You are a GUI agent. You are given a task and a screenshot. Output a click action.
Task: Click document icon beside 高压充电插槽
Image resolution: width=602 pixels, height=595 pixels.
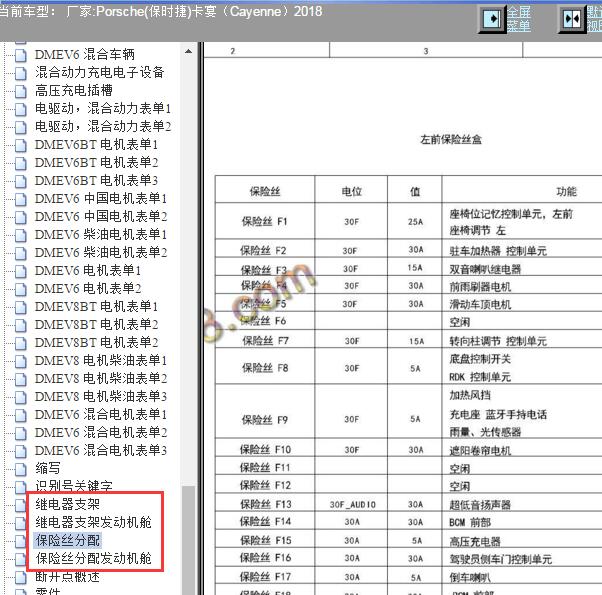tap(21, 91)
